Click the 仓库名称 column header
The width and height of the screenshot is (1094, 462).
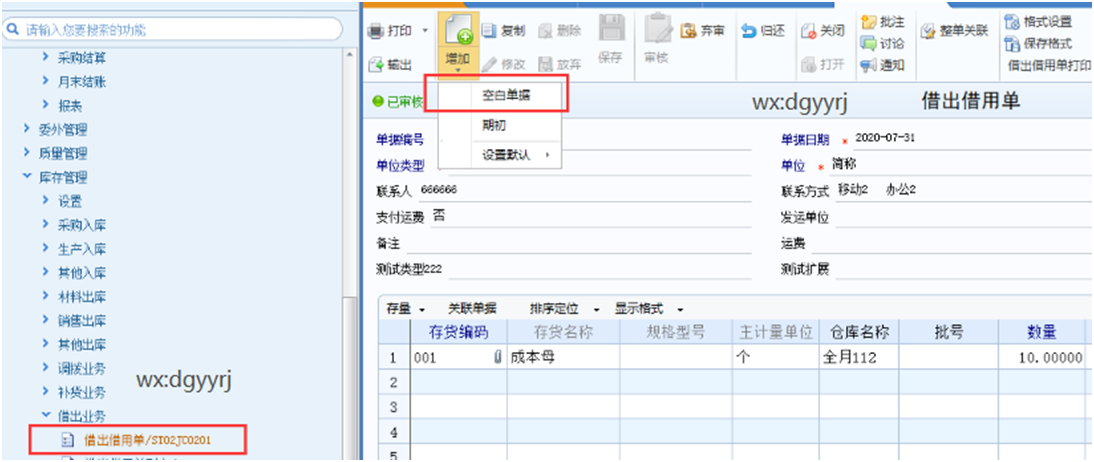tap(857, 333)
